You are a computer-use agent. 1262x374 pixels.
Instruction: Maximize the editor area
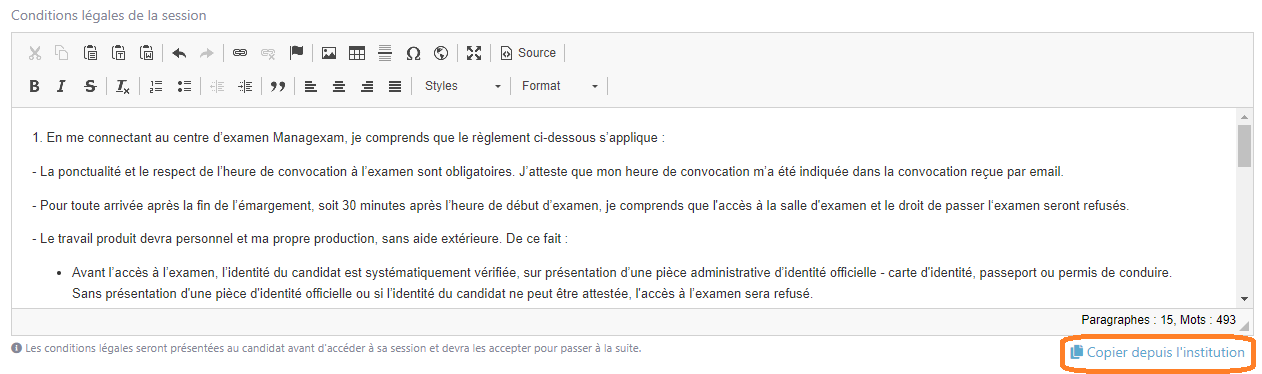pyautogui.click(x=474, y=53)
